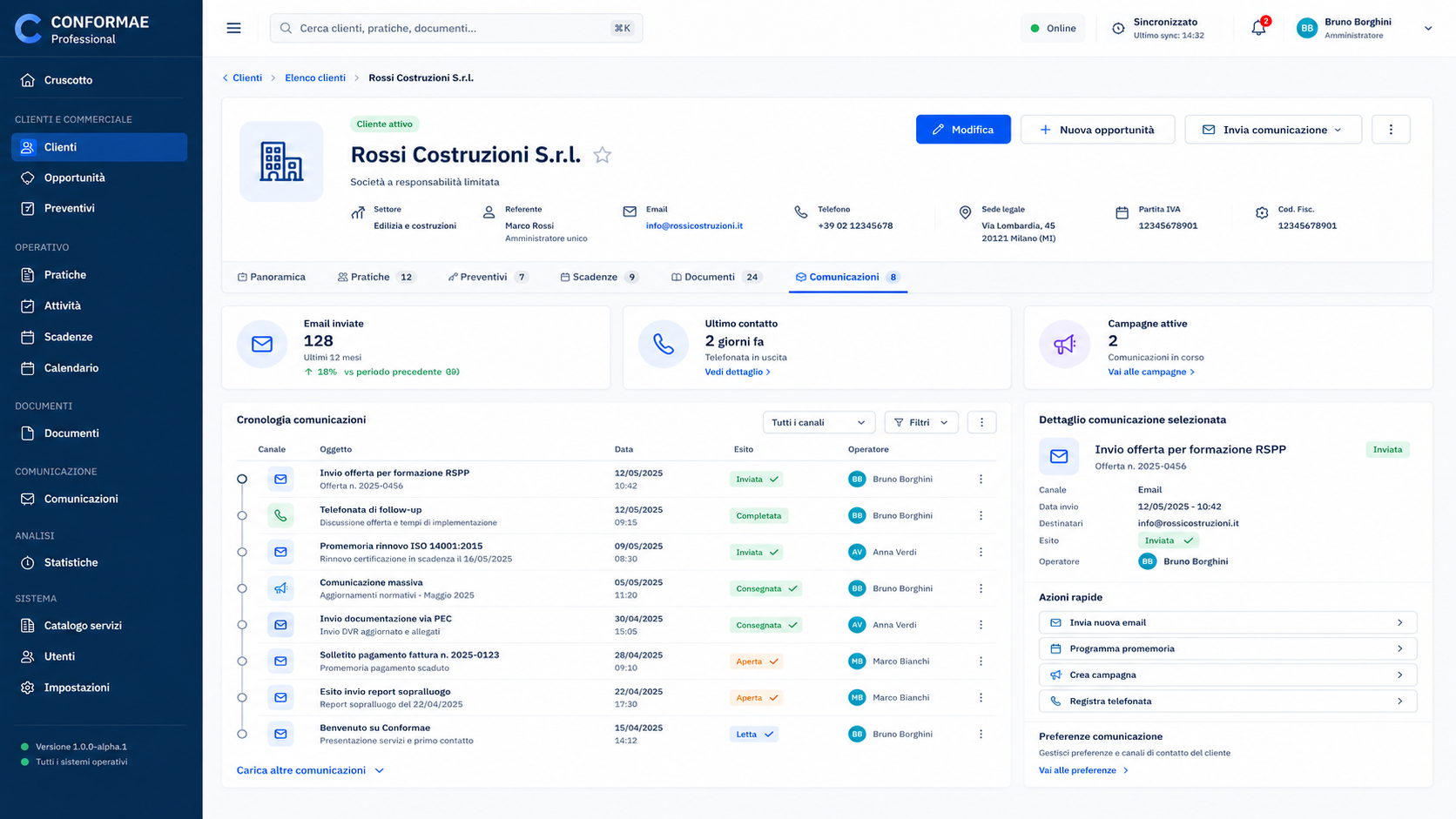Select timeline marker for Sollecito pagamento fattura
1456x819 pixels.
[242, 661]
